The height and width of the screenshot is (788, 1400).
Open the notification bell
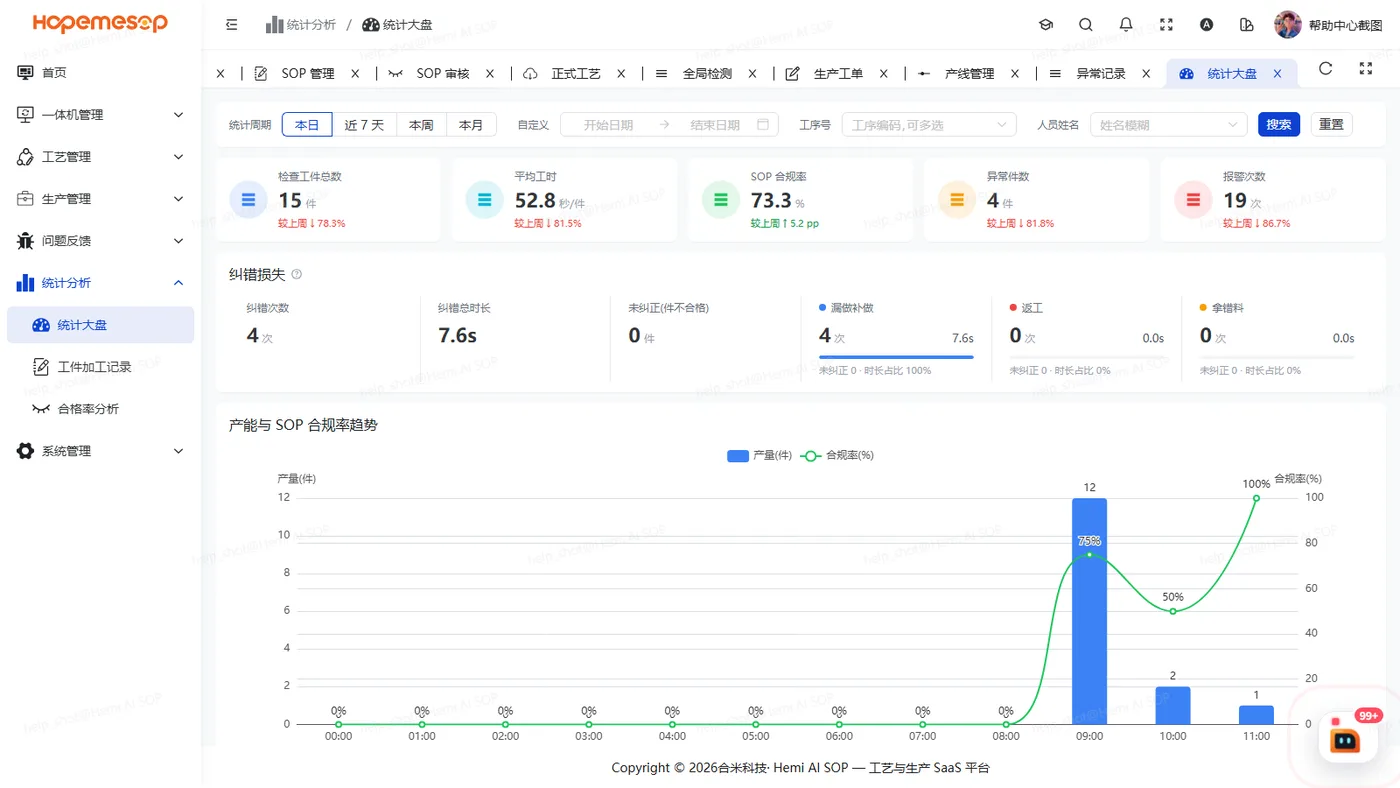point(1126,25)
